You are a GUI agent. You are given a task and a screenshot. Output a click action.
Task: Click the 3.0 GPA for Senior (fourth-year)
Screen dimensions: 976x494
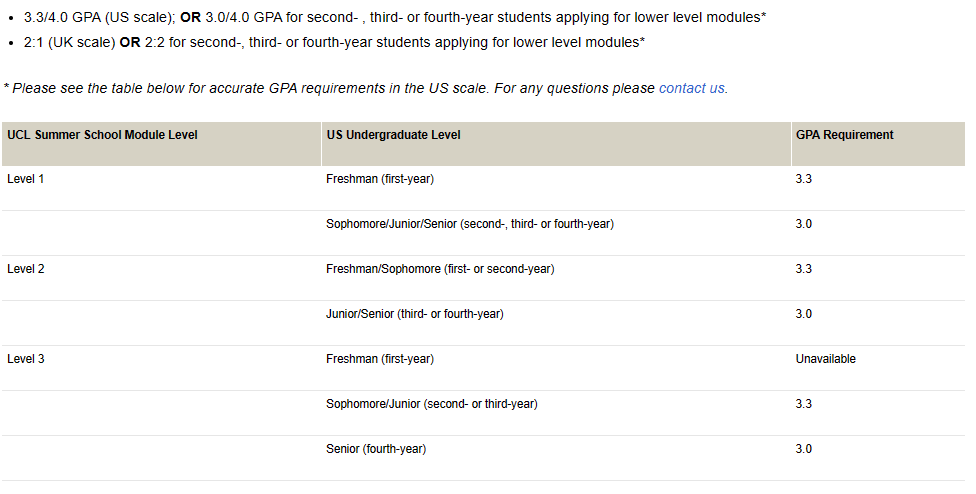point(804,449)
